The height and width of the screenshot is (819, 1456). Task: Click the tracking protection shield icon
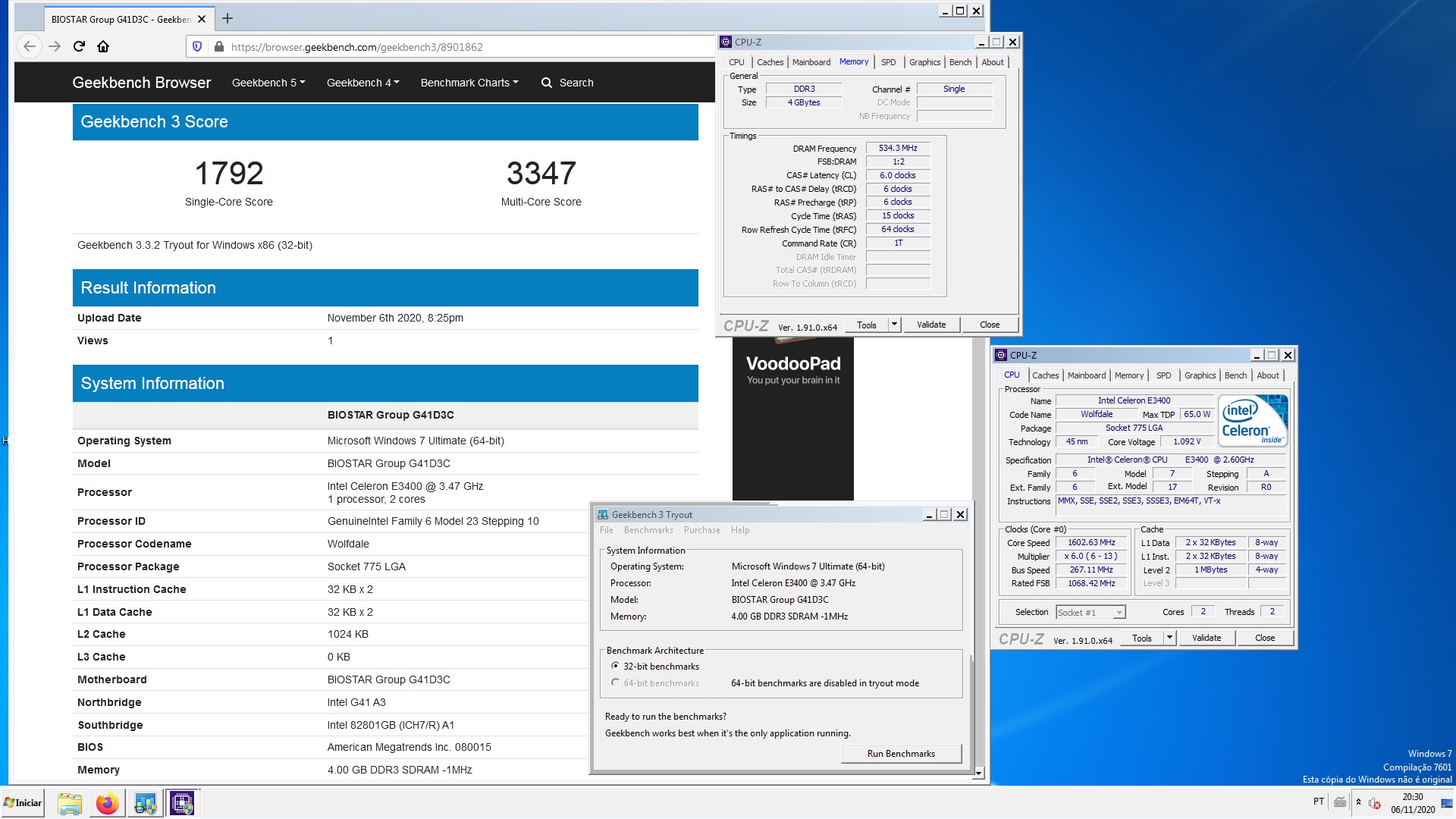tap(197, 46)
